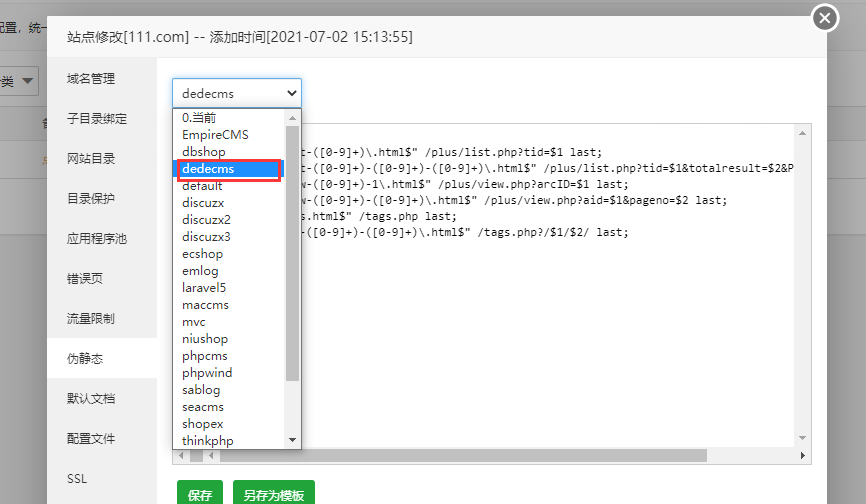The height and width of the screenshot is (504, 866).
Task: Open 默认文档 tab
Action: tap(102, 399)
